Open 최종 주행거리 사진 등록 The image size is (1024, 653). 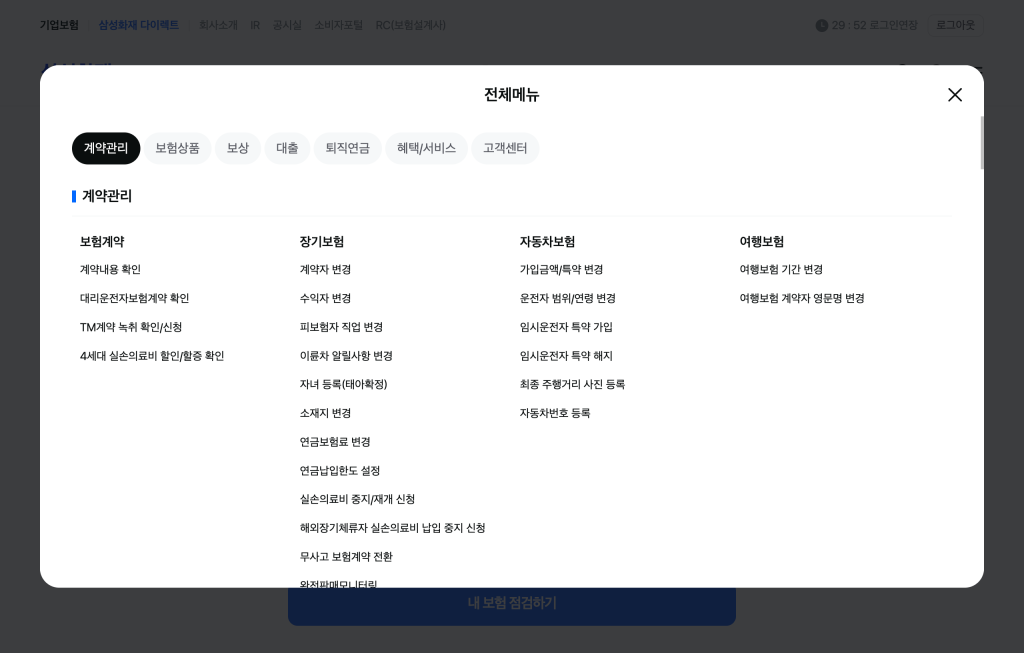(572, 385)
